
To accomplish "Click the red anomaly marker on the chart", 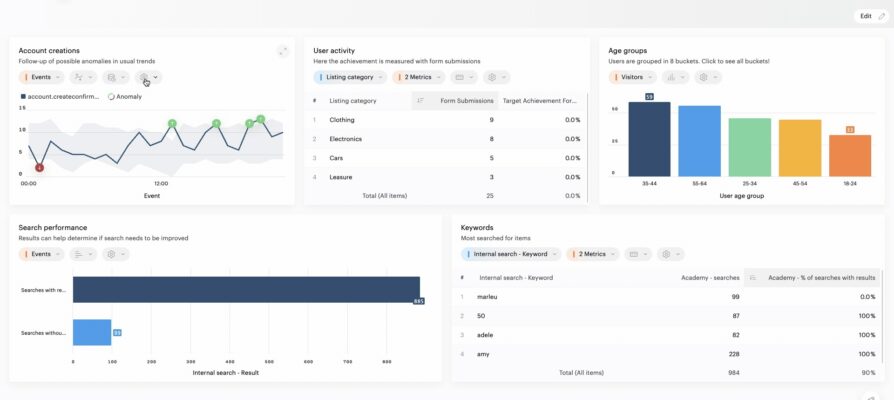I will 39,167.
